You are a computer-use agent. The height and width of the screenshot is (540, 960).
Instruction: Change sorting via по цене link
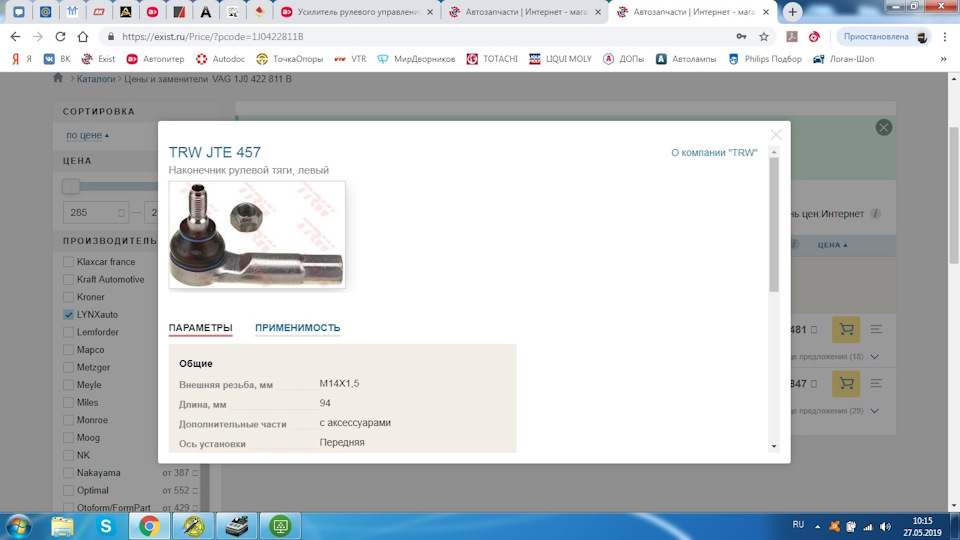coord(84,135)
